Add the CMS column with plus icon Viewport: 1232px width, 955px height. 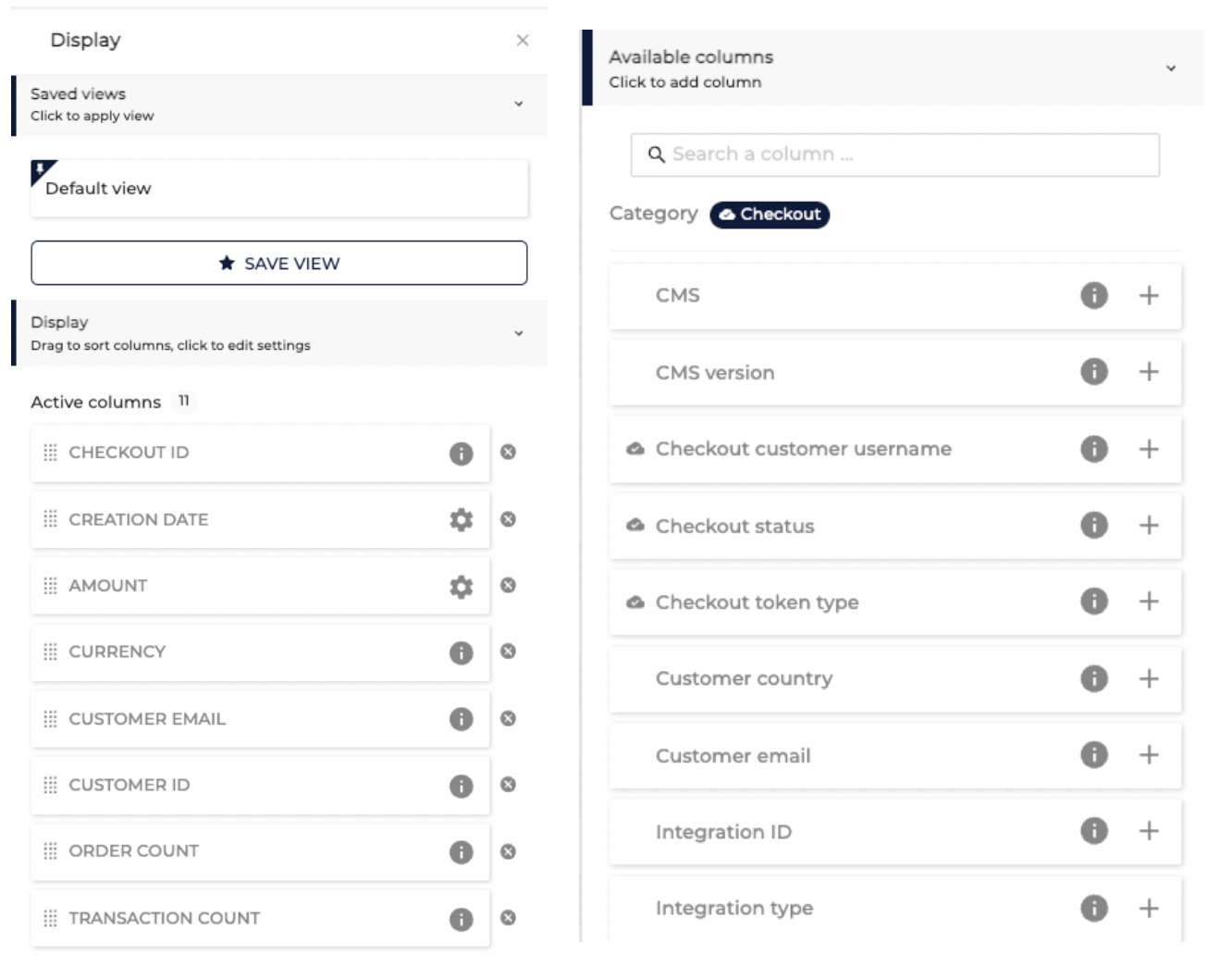tap(1149, 296)
